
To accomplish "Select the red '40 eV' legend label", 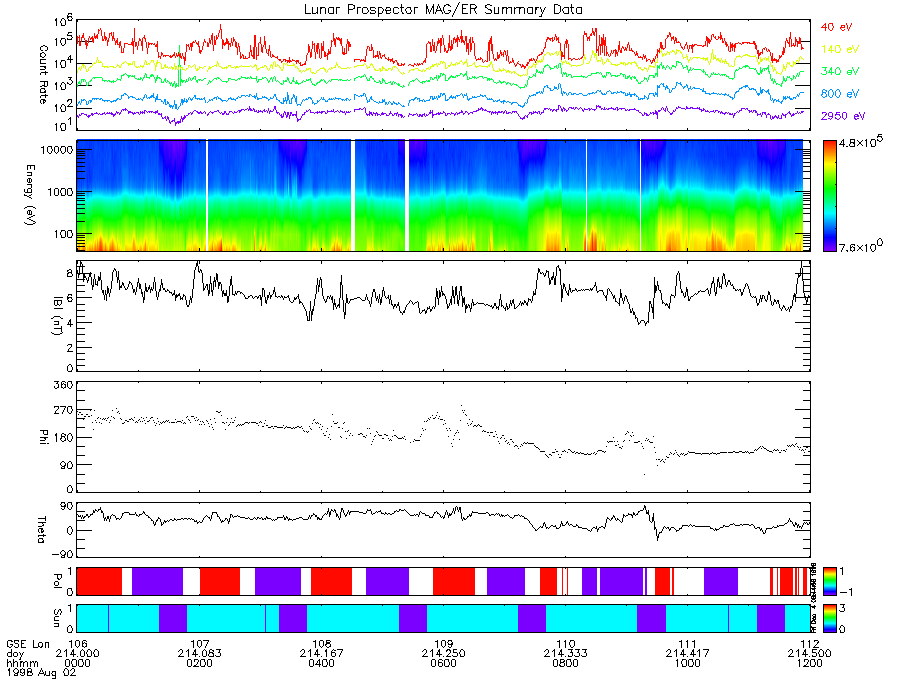I will (x=836, y=27).
